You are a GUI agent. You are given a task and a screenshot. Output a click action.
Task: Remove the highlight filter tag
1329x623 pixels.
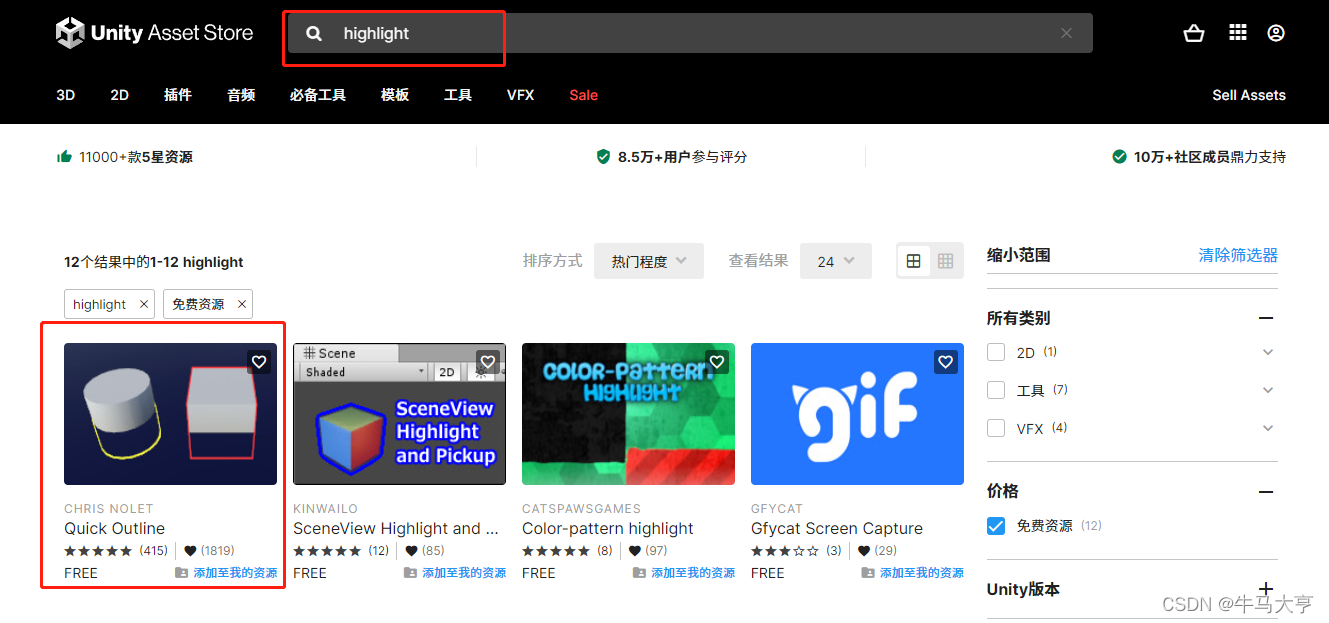pos(144,304)
